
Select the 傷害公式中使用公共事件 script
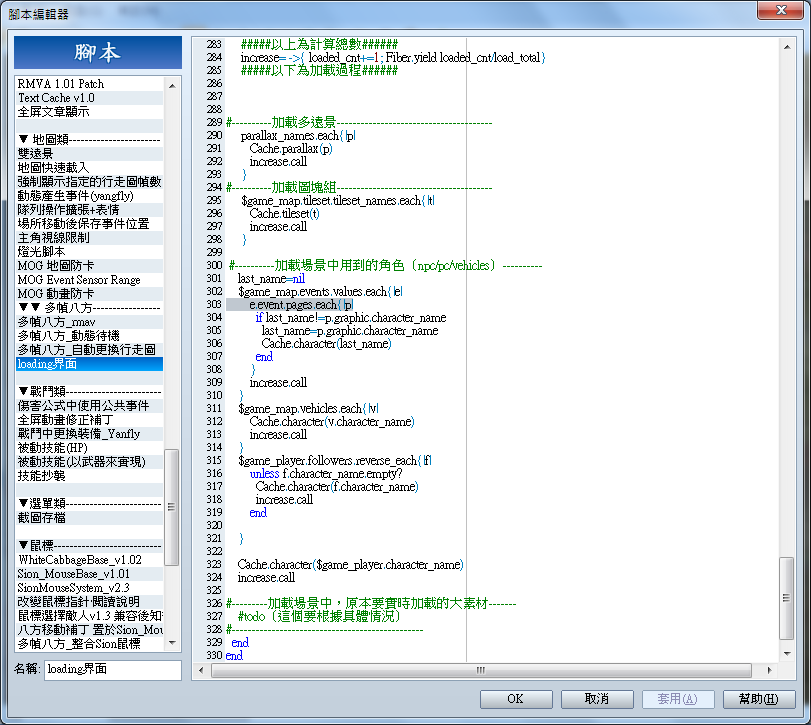[89, 406]
